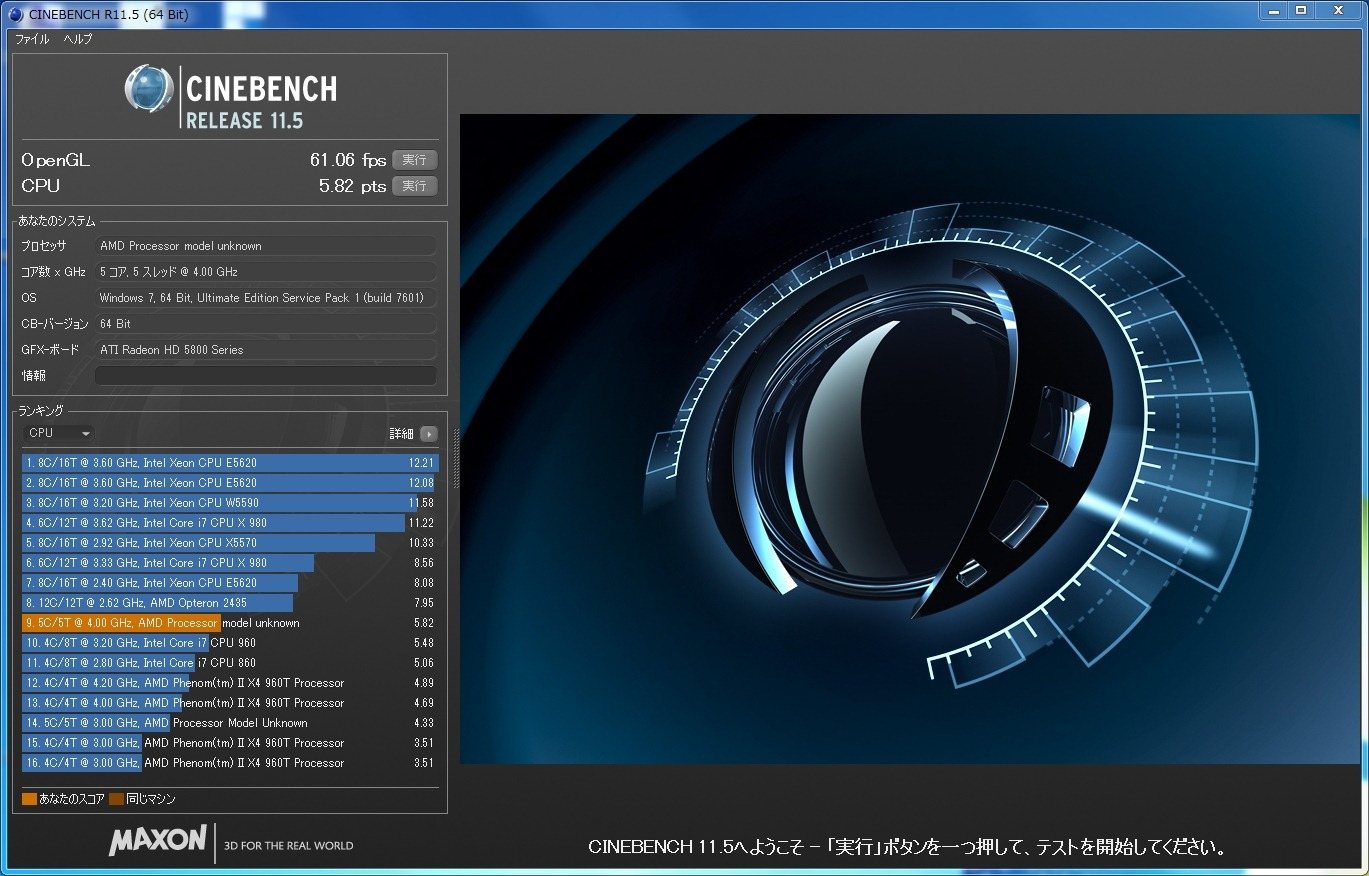
Task: Click the brown 同じマシン legend swatch
Action: coord(116,799)
